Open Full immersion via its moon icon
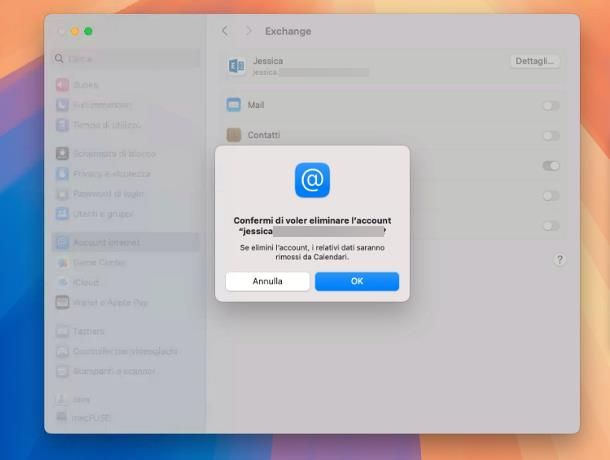 62,105
